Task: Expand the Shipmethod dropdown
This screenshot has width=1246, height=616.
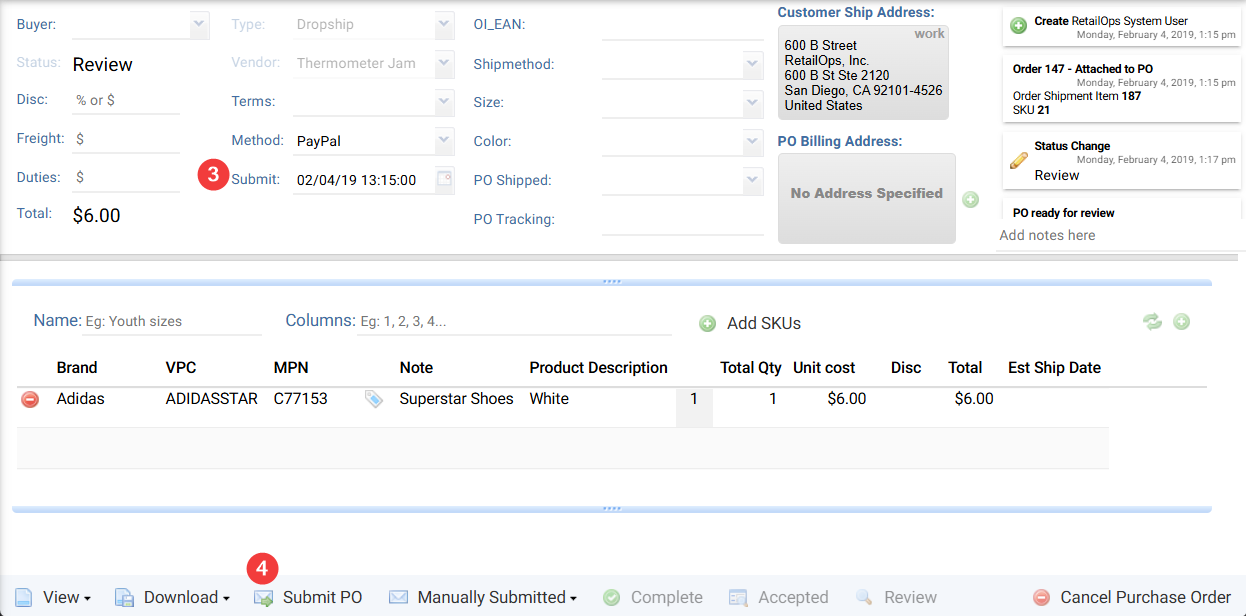Action: [753, 64]
